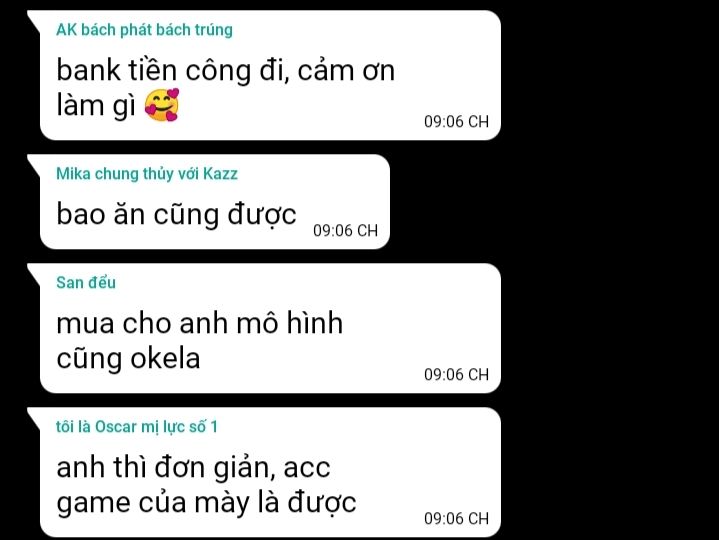Click the text "cũng okela" in third bubble
719x540 pixels.
(128, 359)
